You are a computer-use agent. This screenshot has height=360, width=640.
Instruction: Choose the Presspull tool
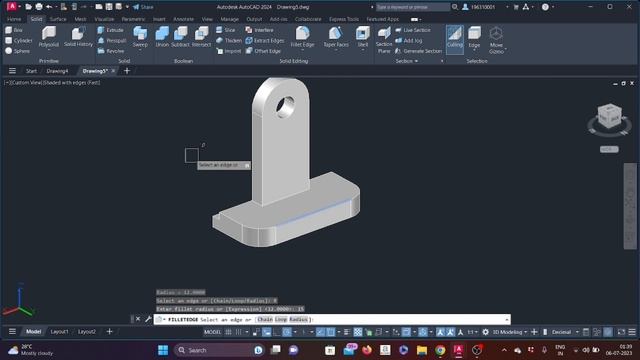click(111, 40)
